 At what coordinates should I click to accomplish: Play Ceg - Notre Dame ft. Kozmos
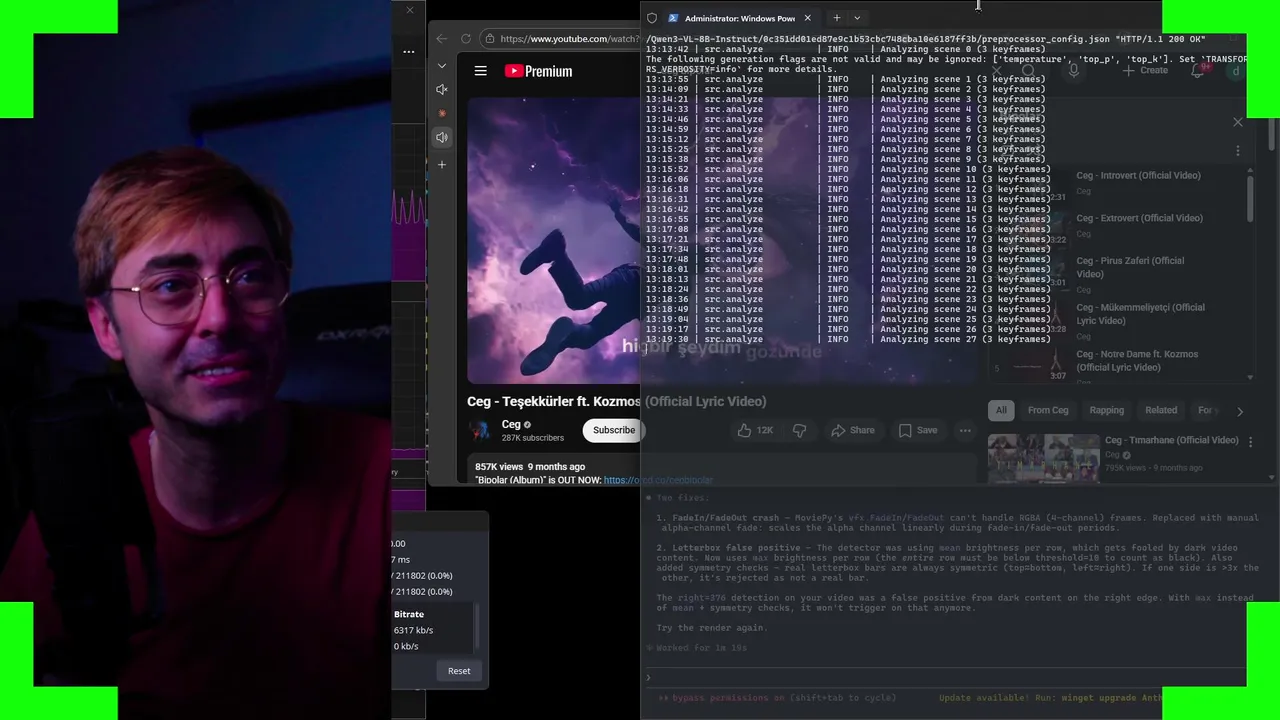point(1137,360)
